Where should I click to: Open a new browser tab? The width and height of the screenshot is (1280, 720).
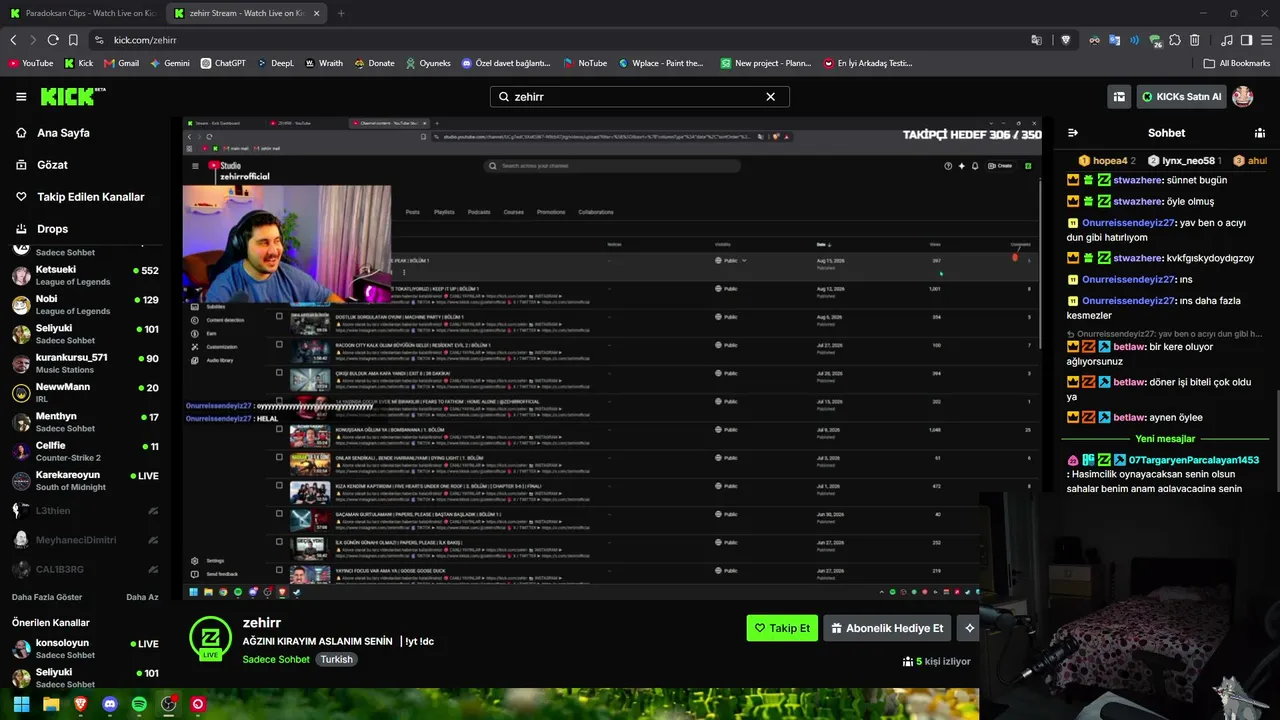pos(341,13)
